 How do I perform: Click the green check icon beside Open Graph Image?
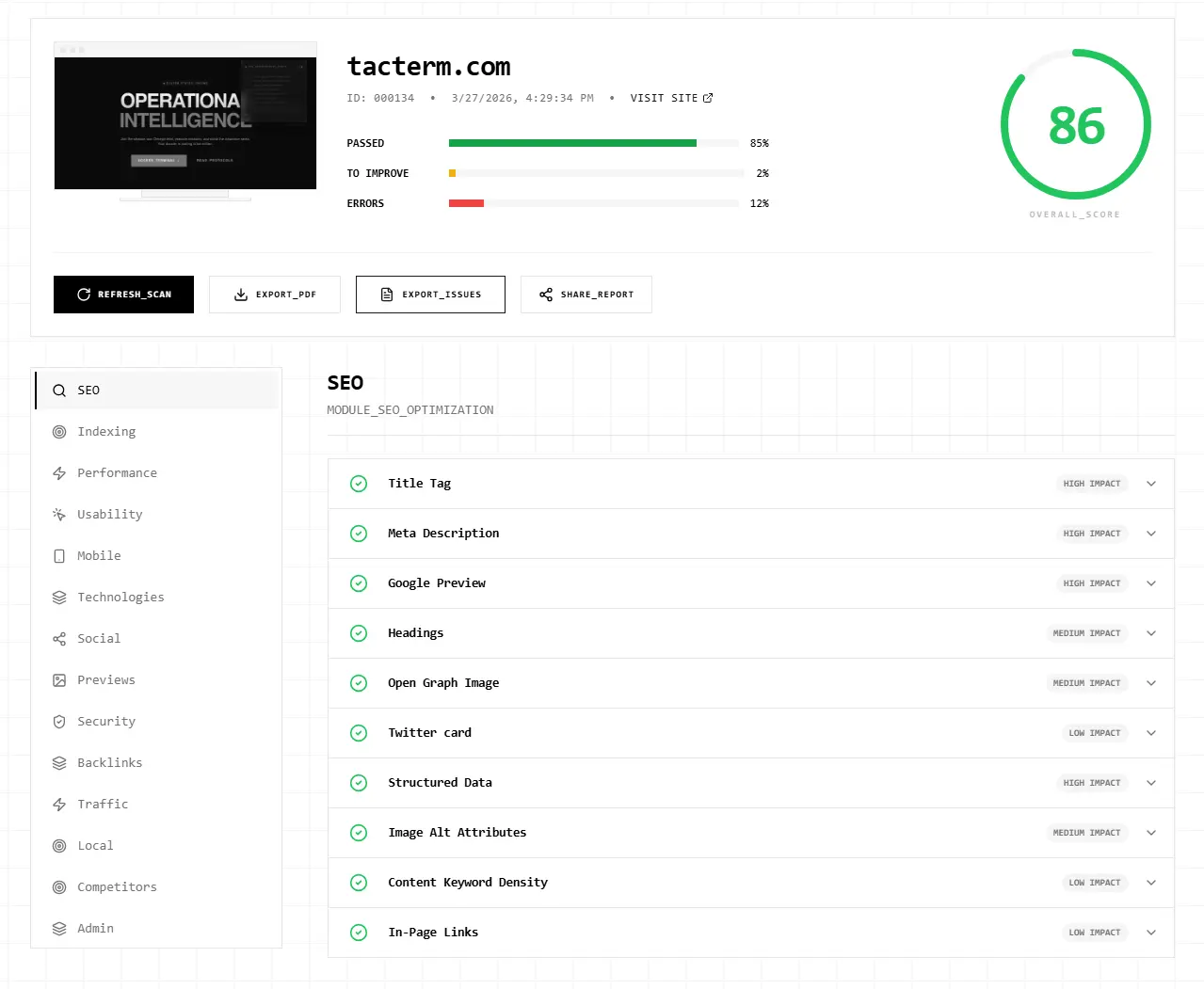tap(359, 683)
